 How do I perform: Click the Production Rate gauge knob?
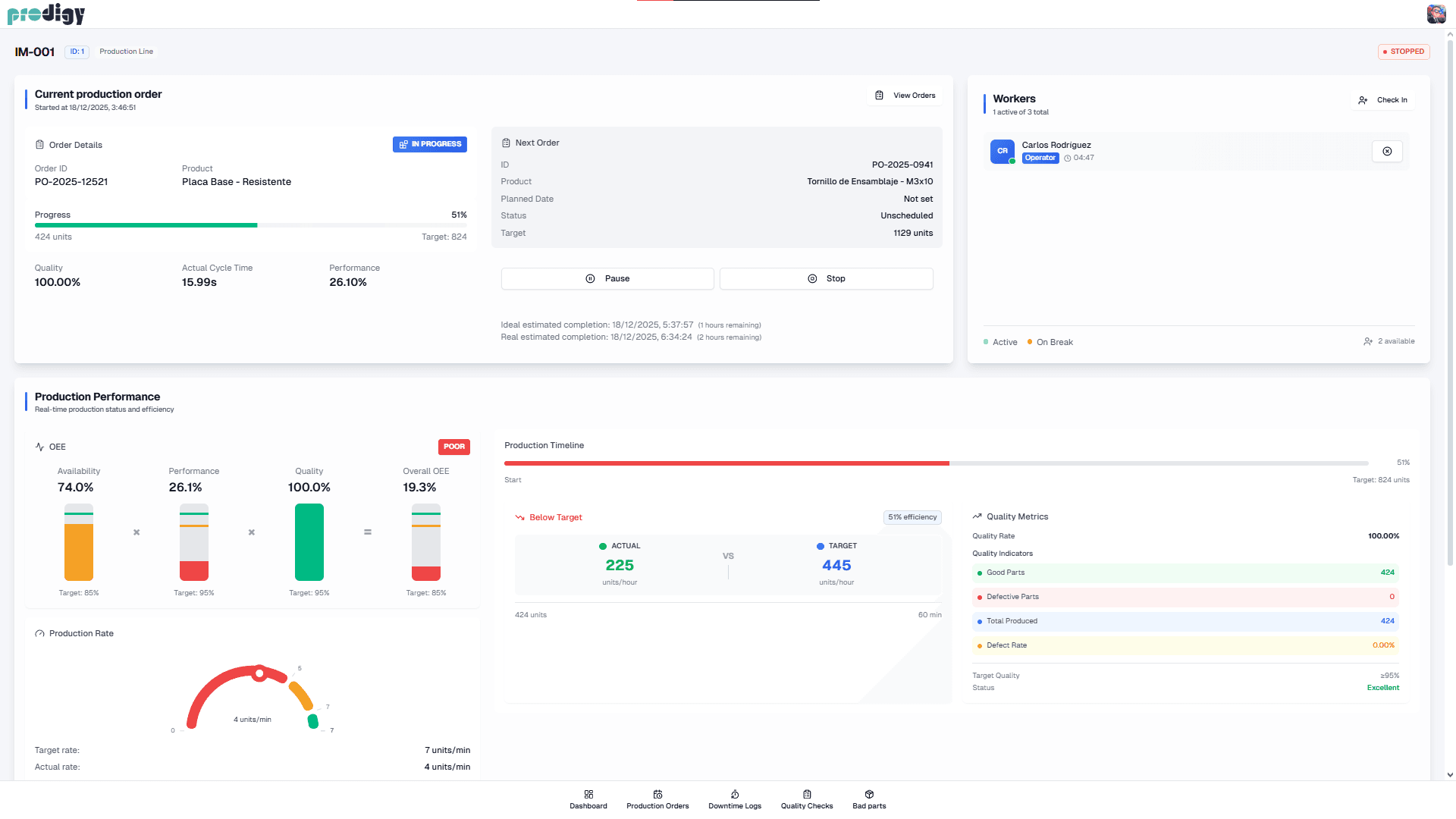tap(259, 673)
